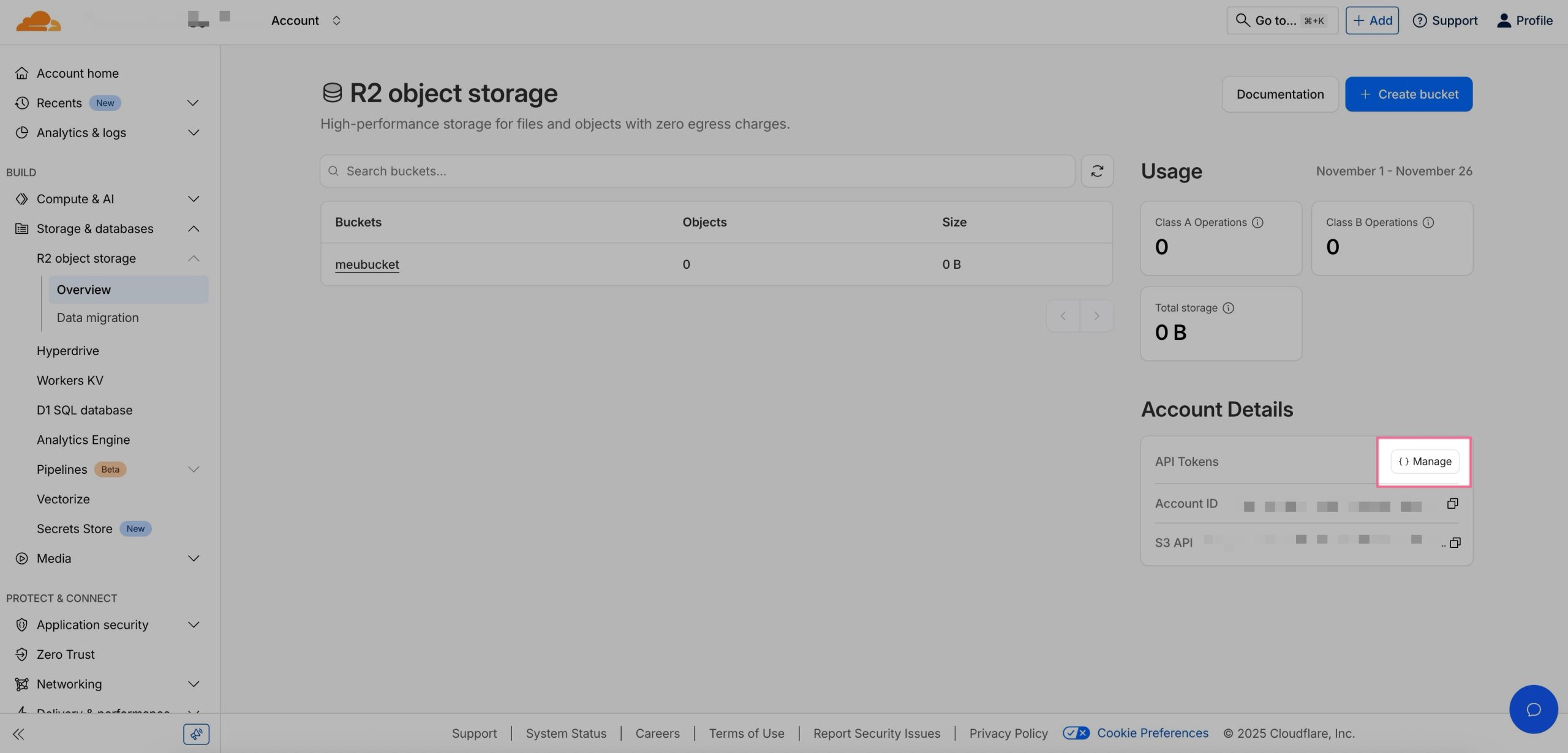The width and height of the screenshot is (1568, 753).
Task: Open the footer Support link
Action: [474, 733]
